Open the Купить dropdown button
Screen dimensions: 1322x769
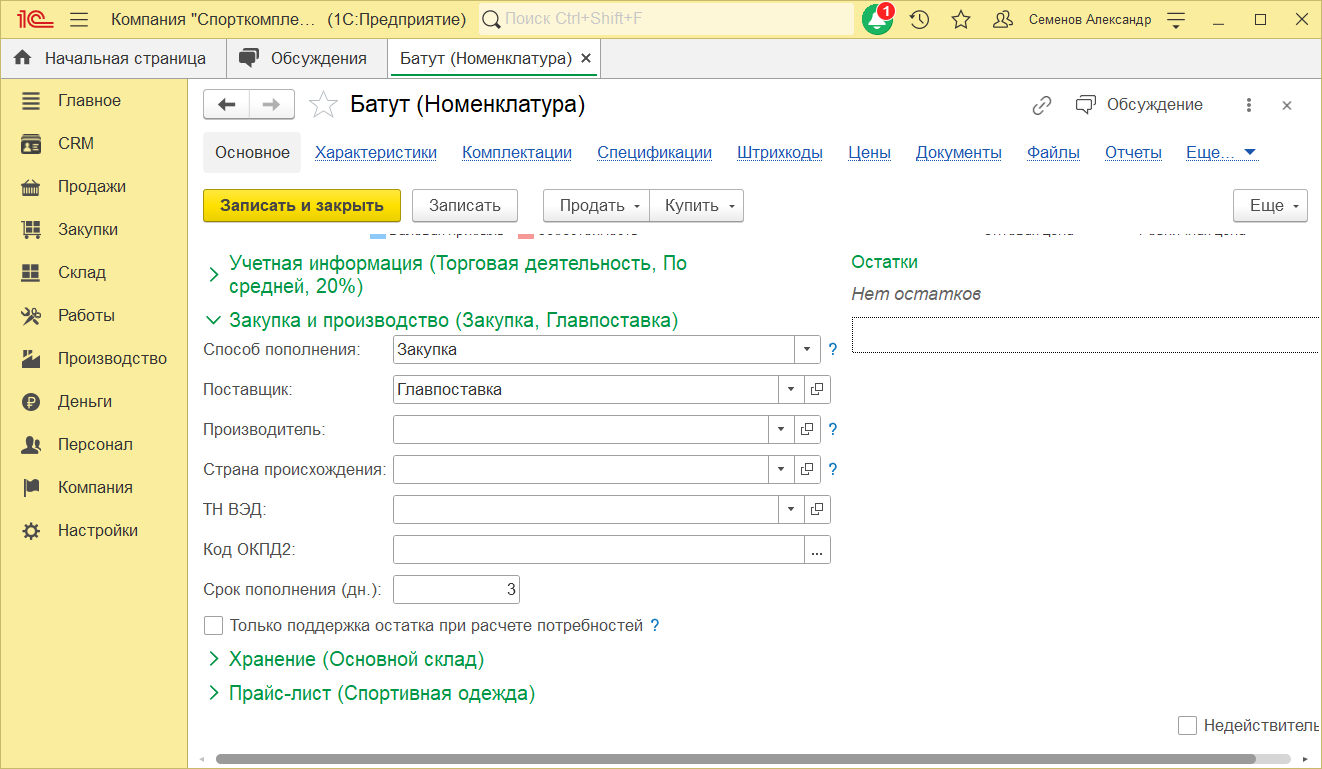(x=697, y=205)
